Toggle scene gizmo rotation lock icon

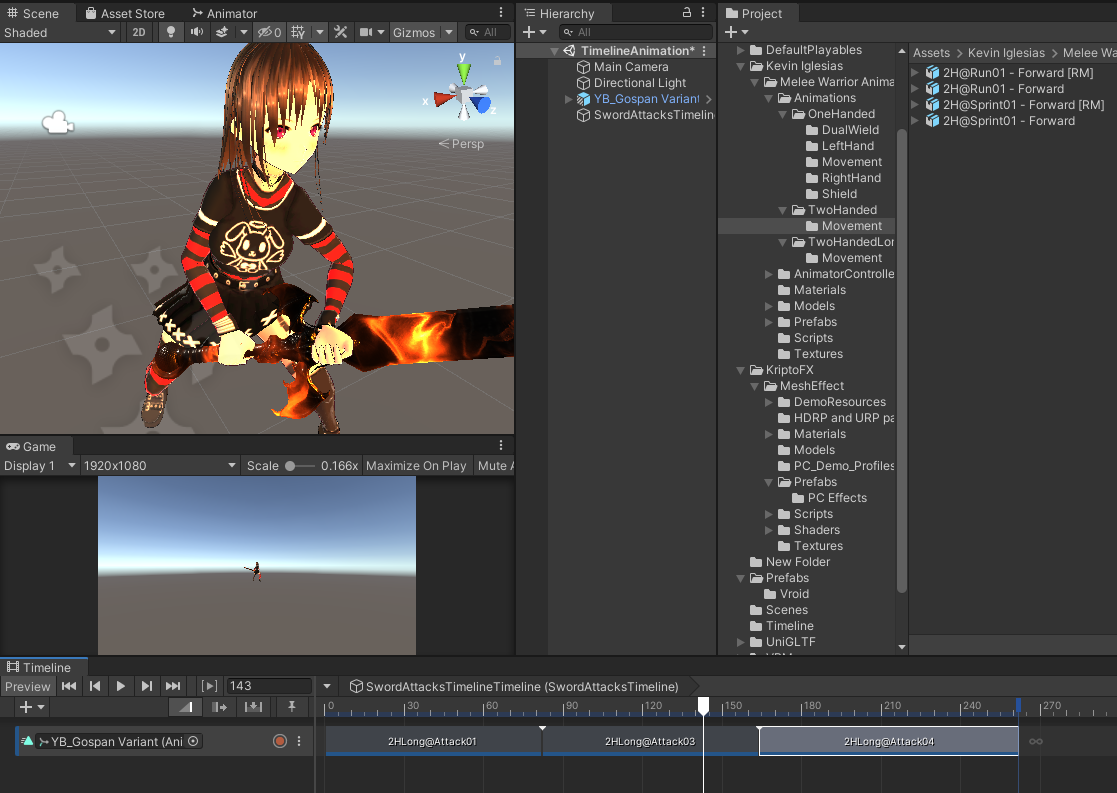tap(497, 61)
